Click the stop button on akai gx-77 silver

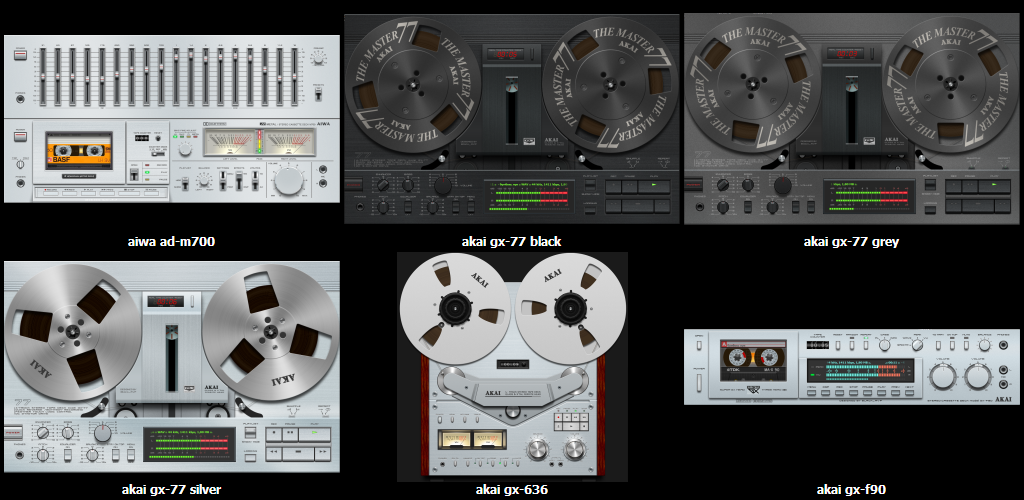tap(298, 454)
